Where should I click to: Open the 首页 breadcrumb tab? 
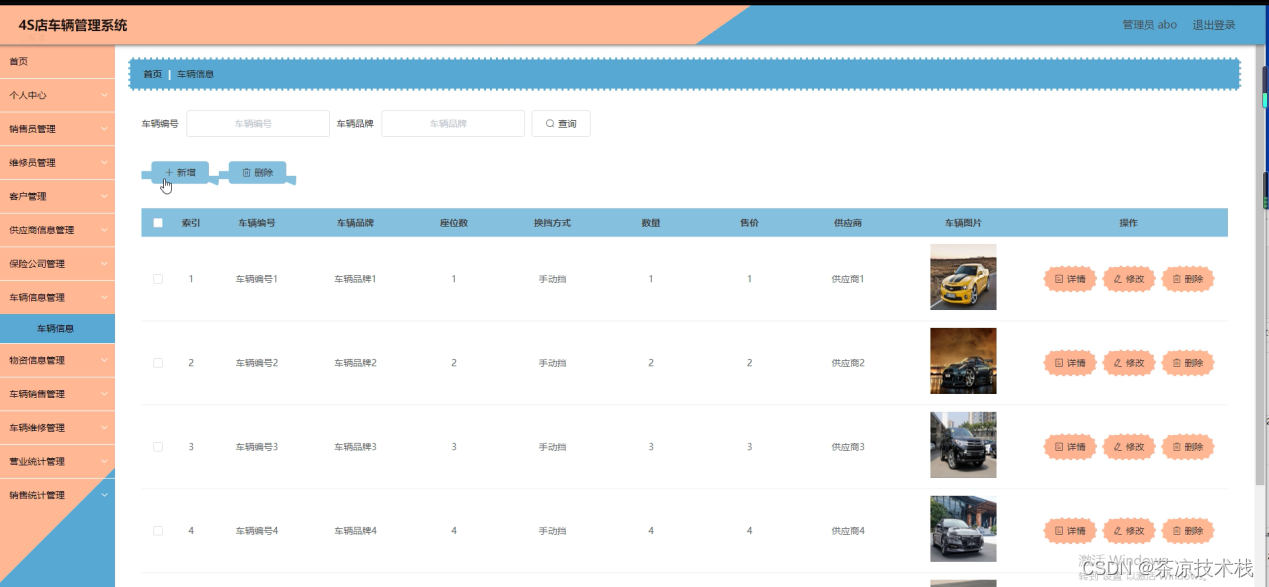pyautogui.click(x=152, y=73)
